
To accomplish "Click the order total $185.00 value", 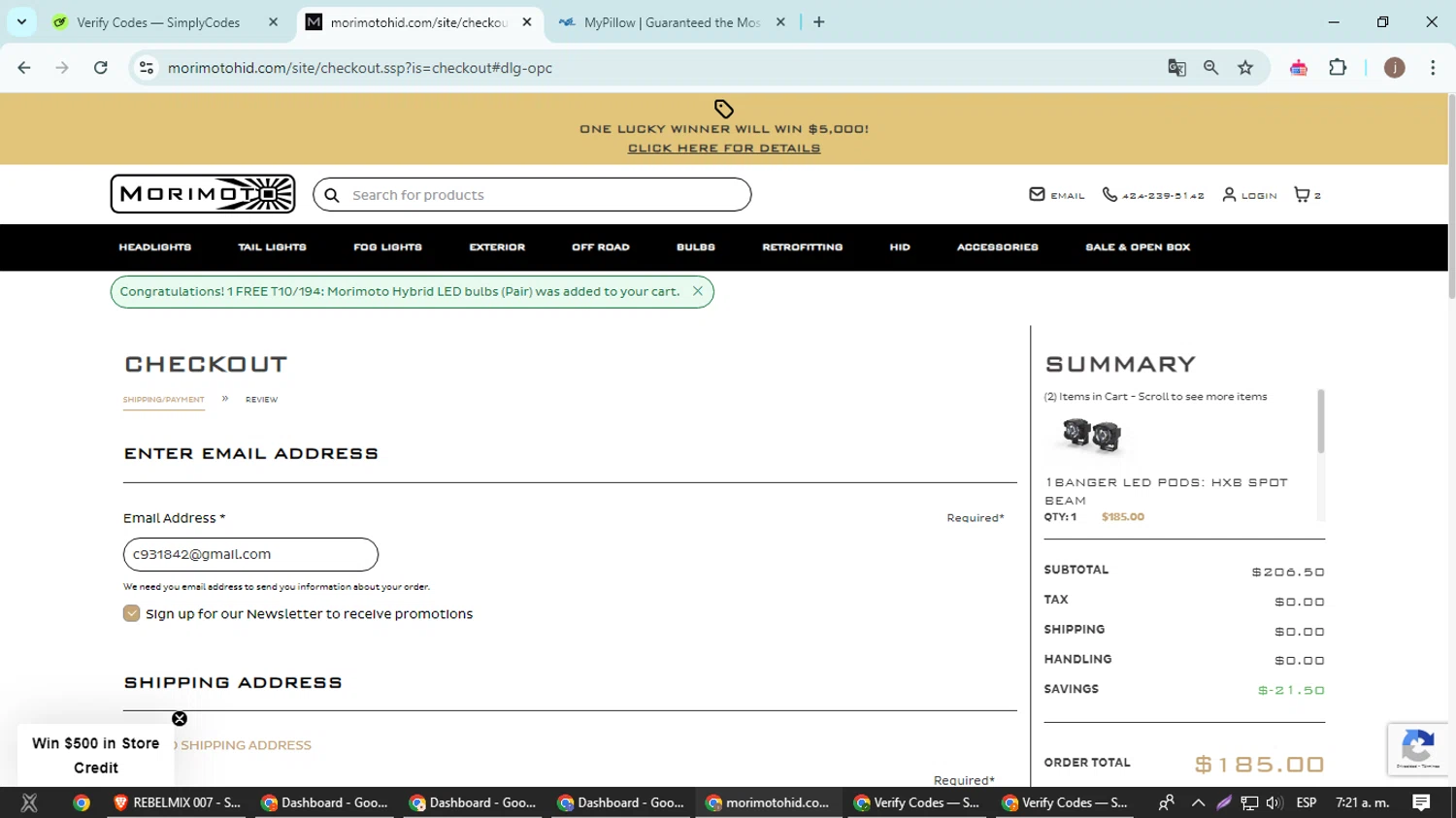I will [x=1260, y=765].
